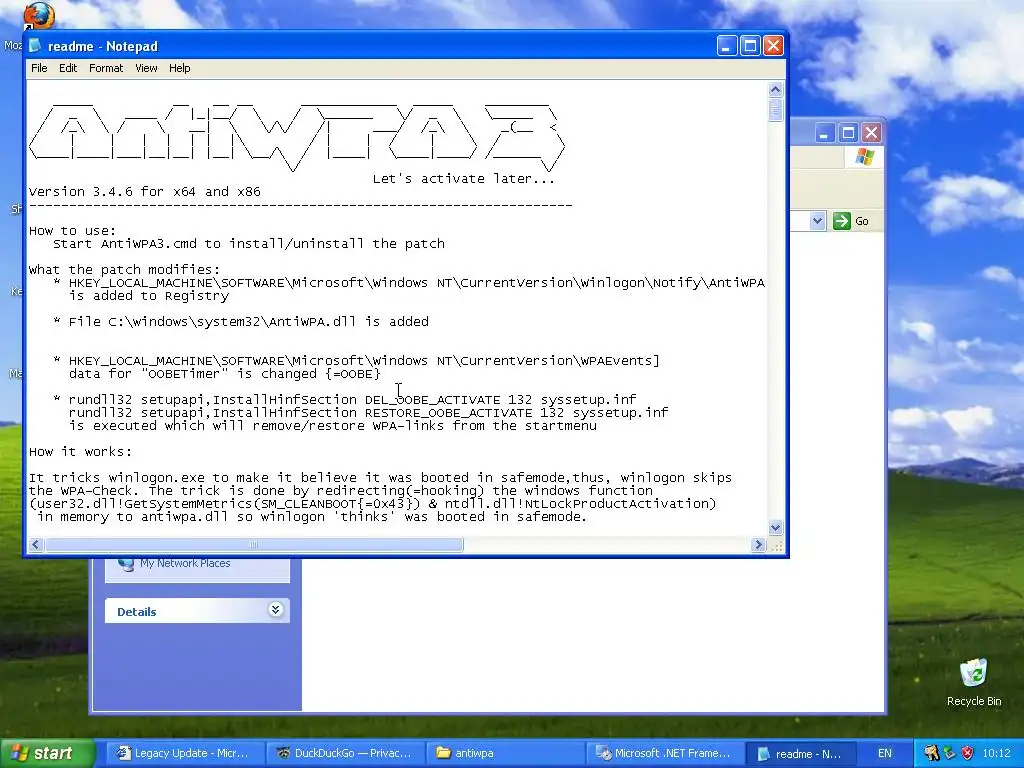Click the 'is executed which will remove/restore WPA-links' line
The image size is (1024, 768).
click(332, 426)
